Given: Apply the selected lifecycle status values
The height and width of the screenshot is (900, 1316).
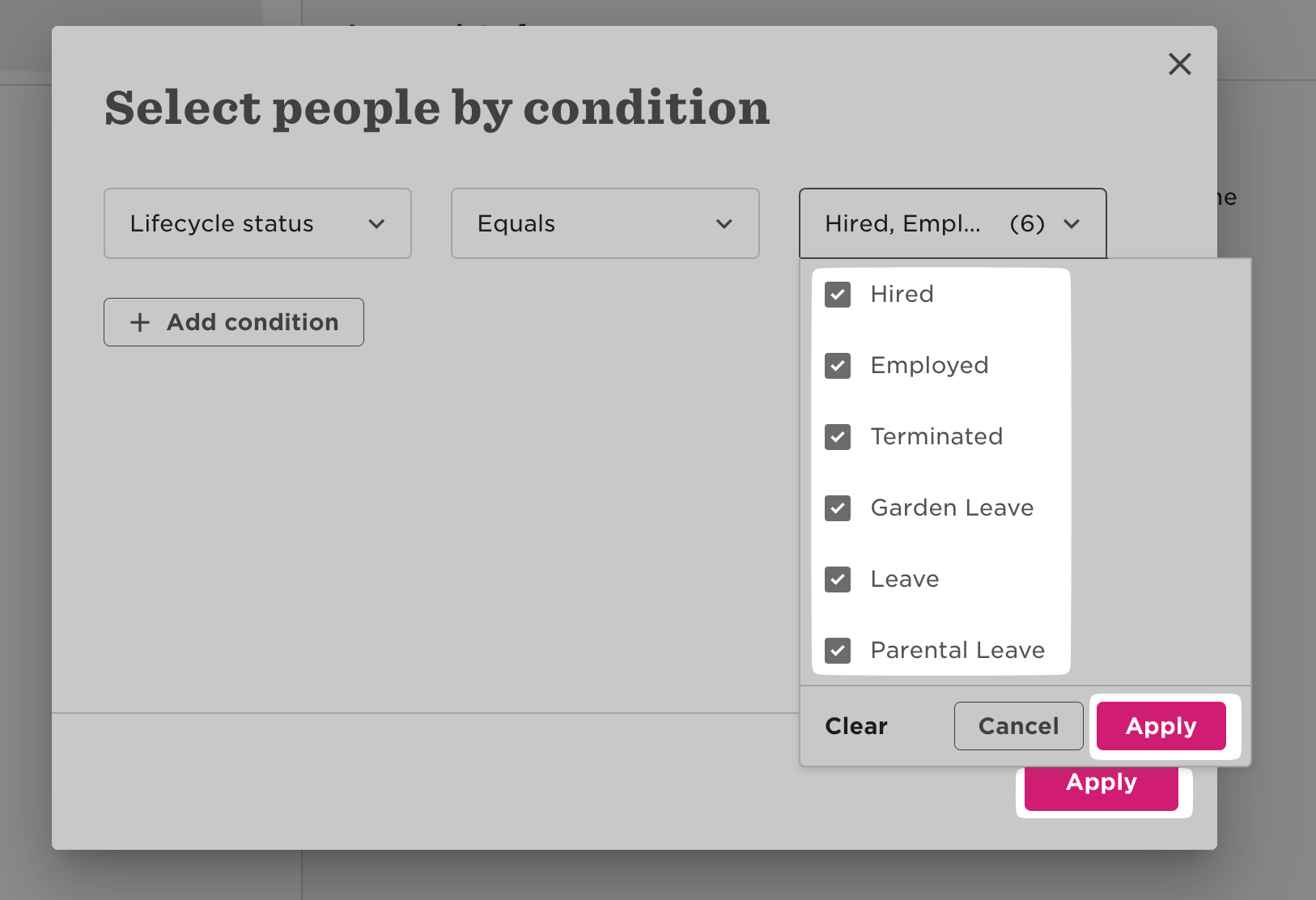Looking at the screenshot, I should [1161, 726].
